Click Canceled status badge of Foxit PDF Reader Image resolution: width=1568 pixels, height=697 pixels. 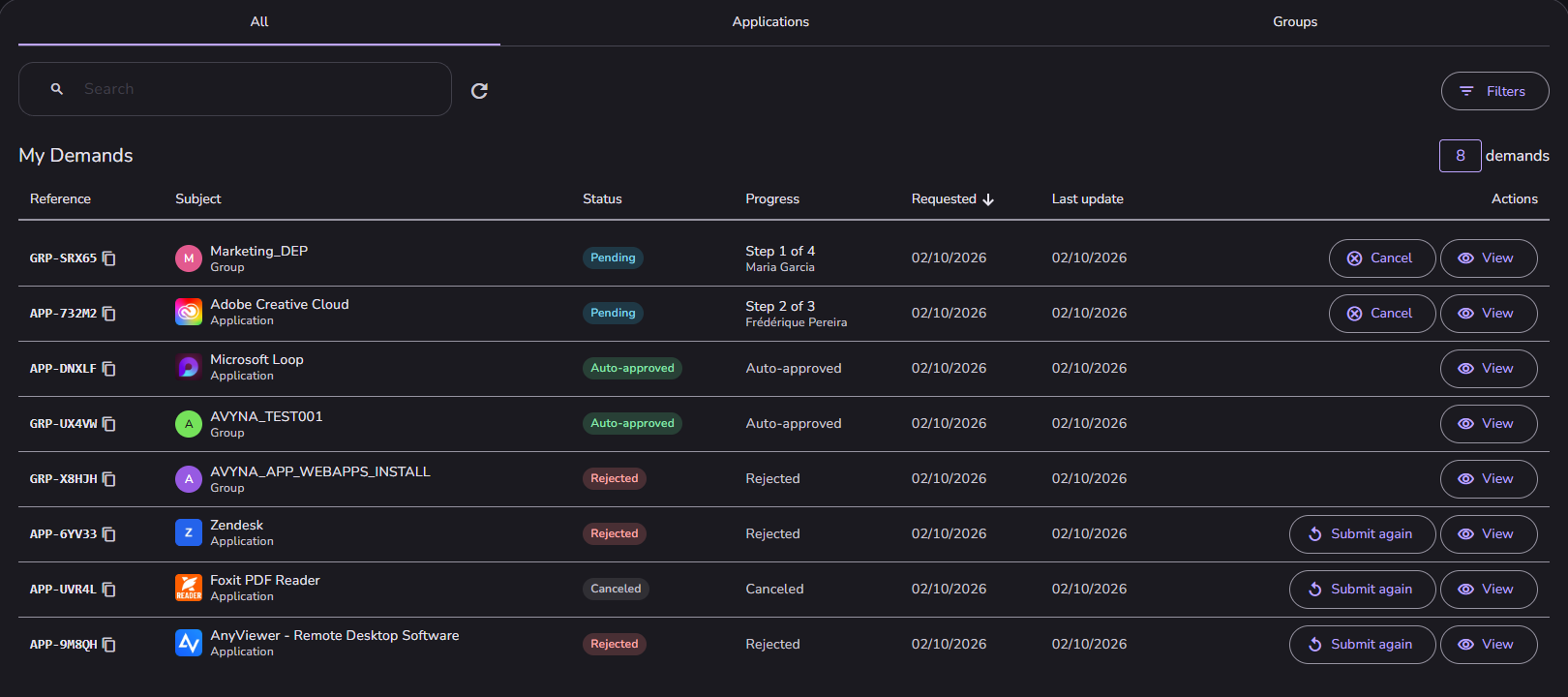(616, 589)
